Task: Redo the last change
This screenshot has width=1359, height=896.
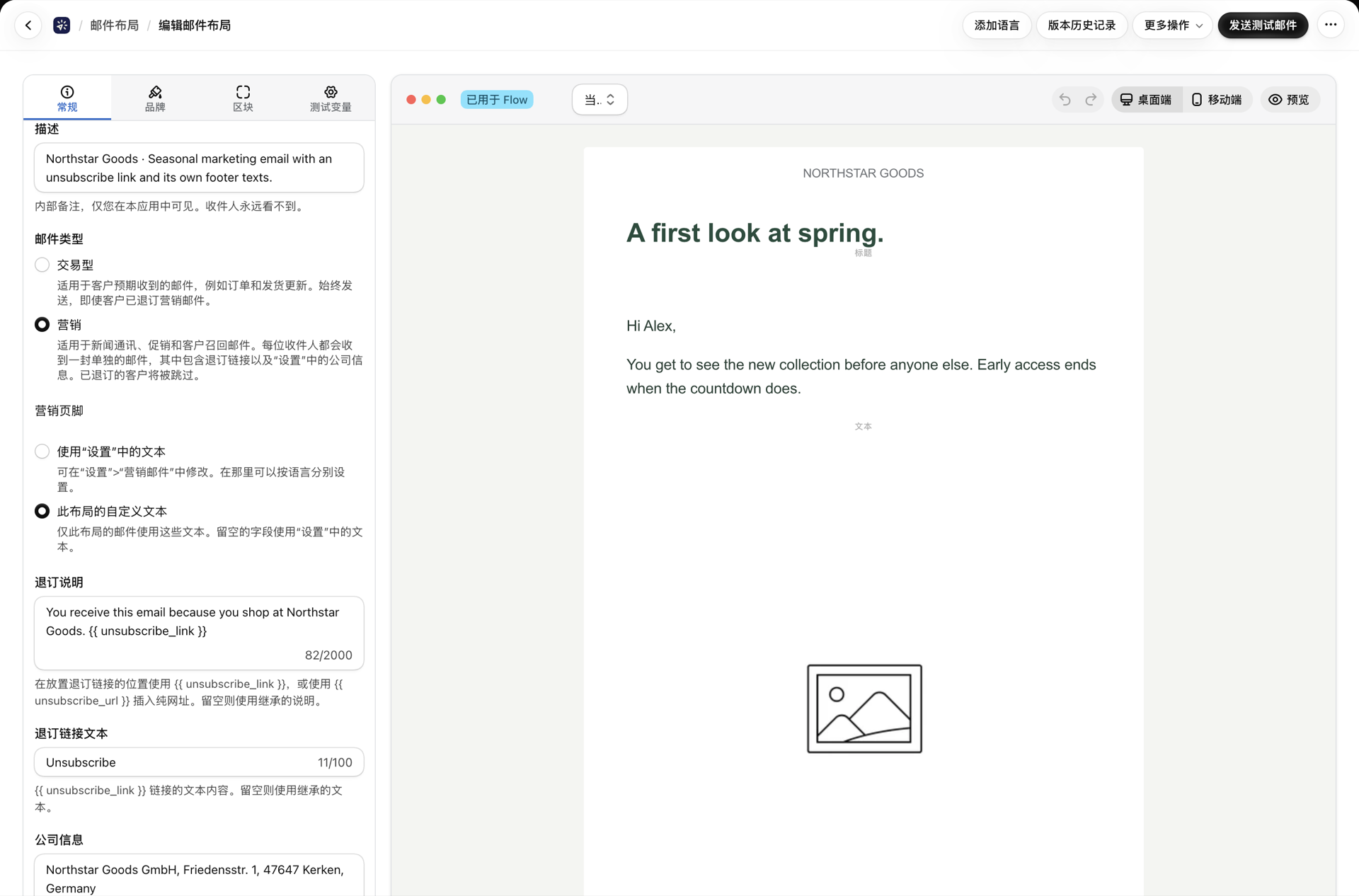Action: 1091,100
